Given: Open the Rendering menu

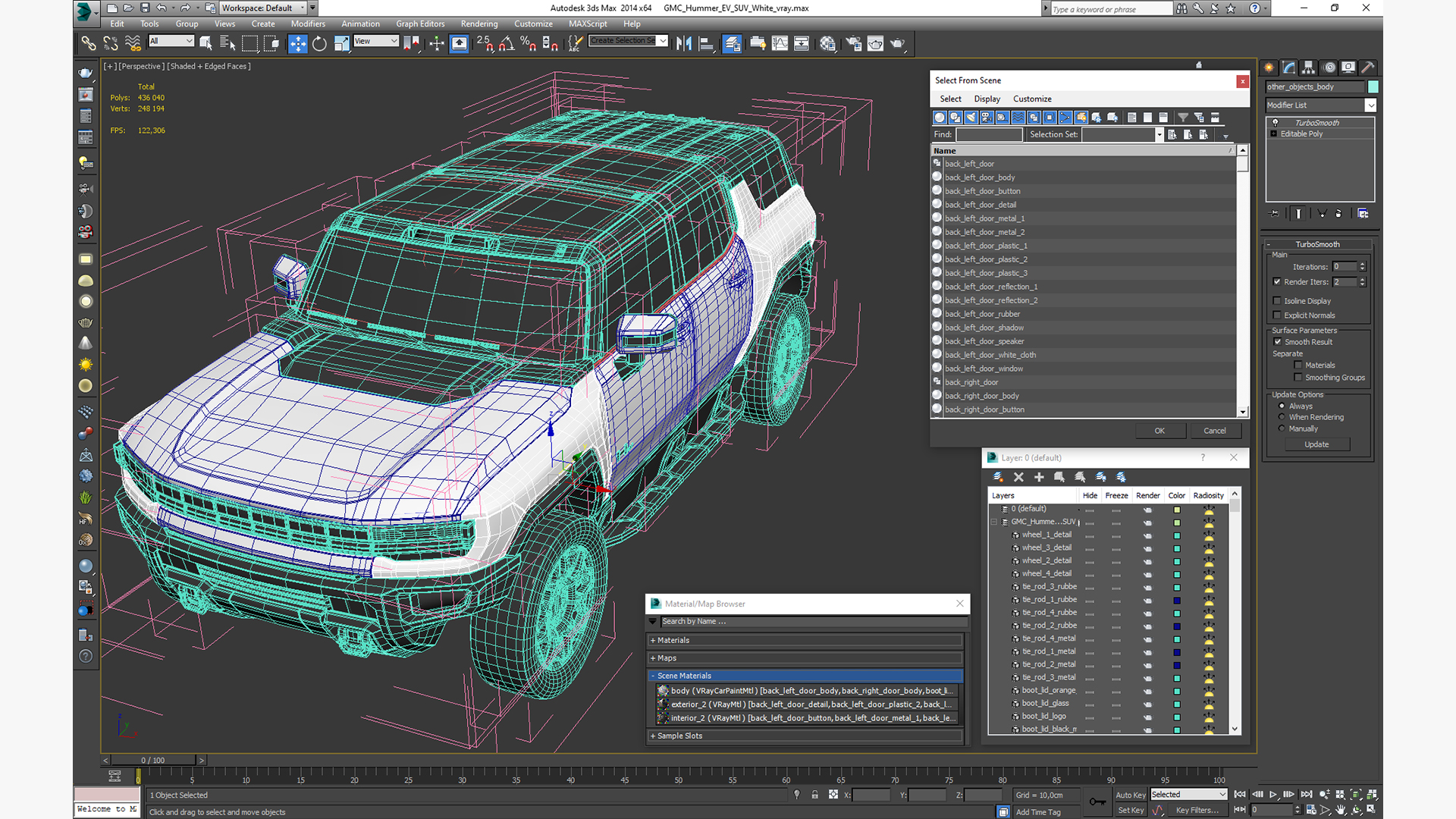Looking at the screenshot, I should point(479,24).
